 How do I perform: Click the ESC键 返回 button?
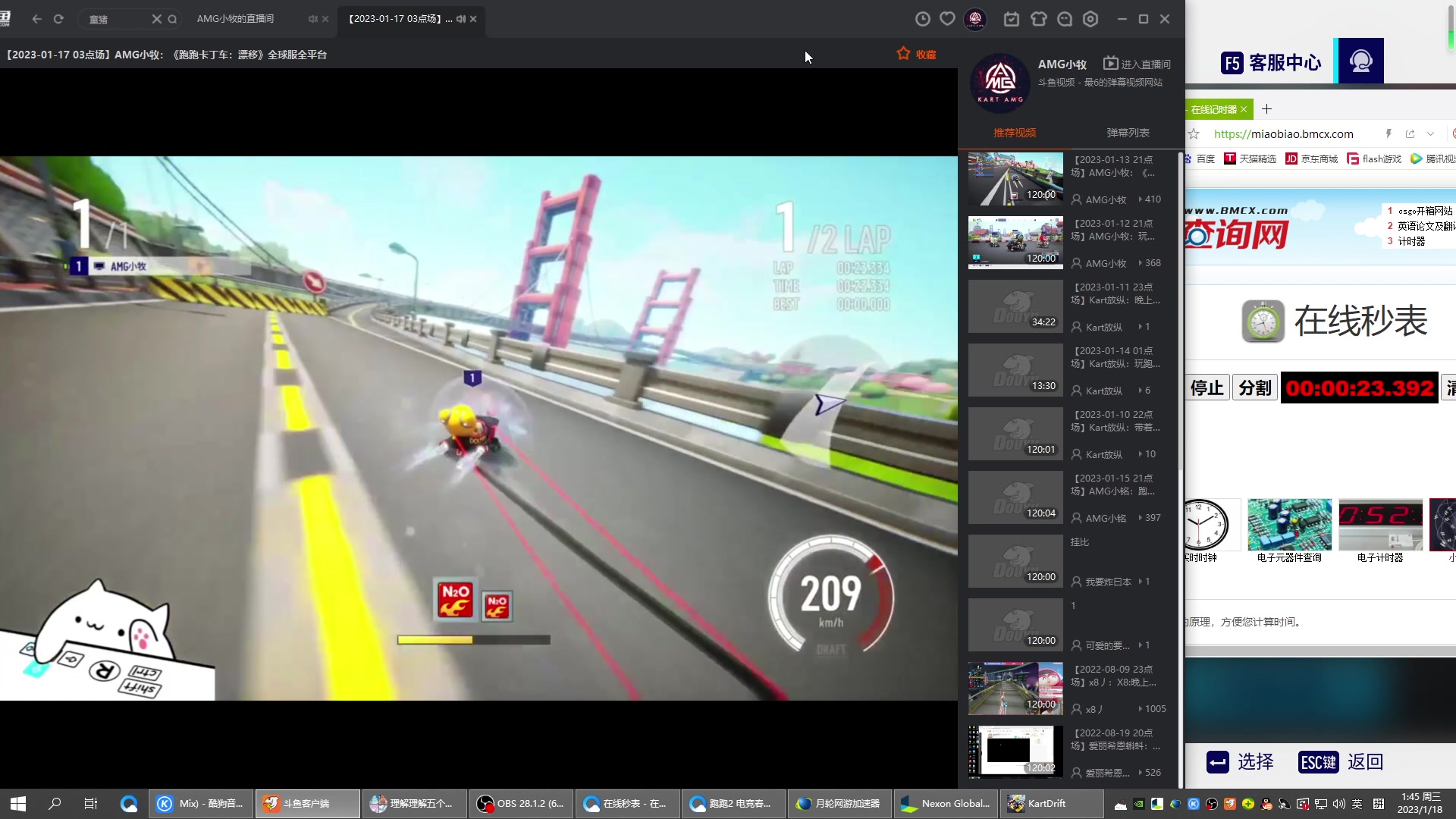(x=1341, y=762)
